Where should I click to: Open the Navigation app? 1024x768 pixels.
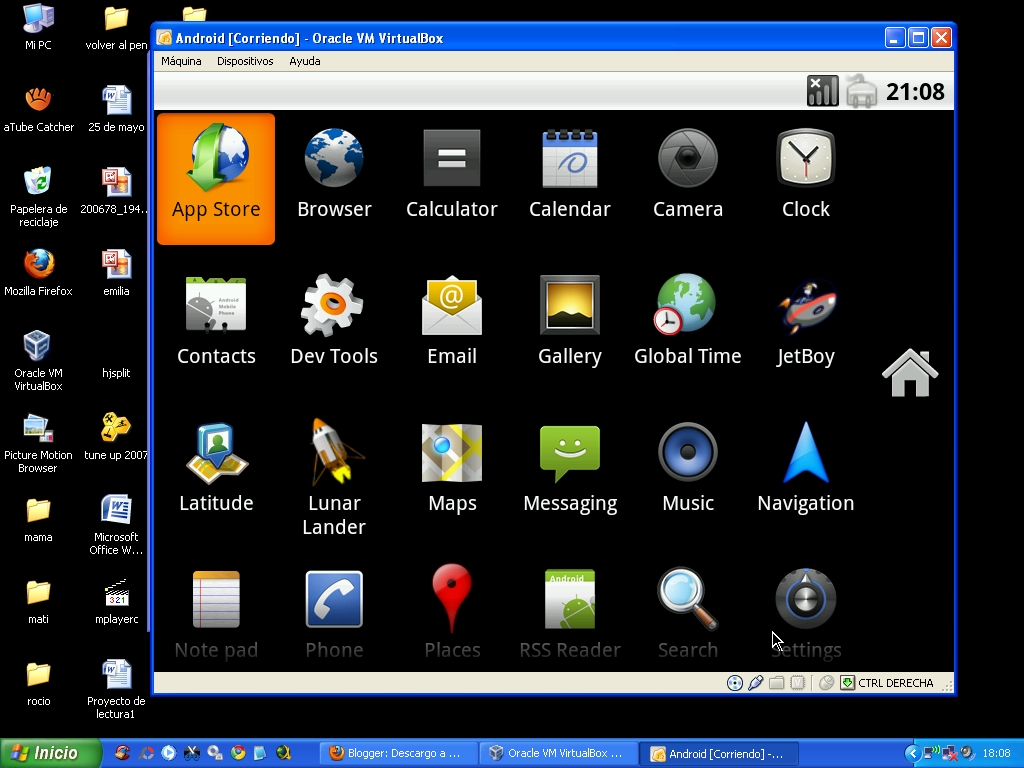tap(805, 468)
